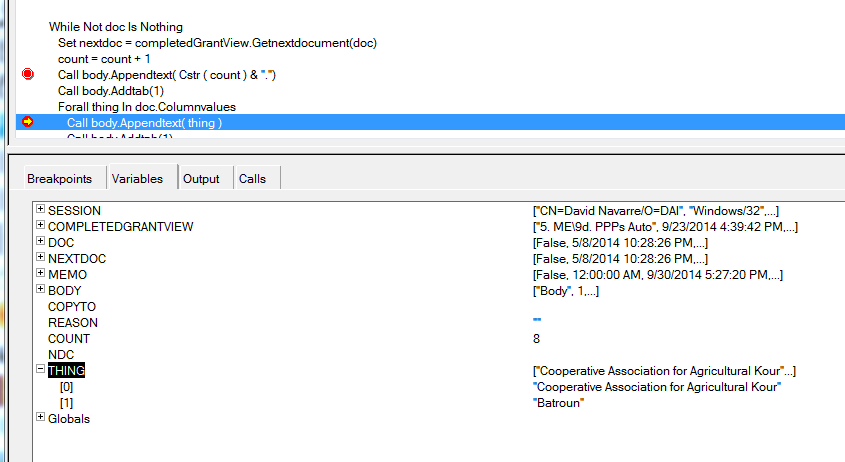The width and height of the screenshot is (845, 462).
Task: Click the highlighted Call body.Appendtext( thing ) line
Action: (144, 123)
